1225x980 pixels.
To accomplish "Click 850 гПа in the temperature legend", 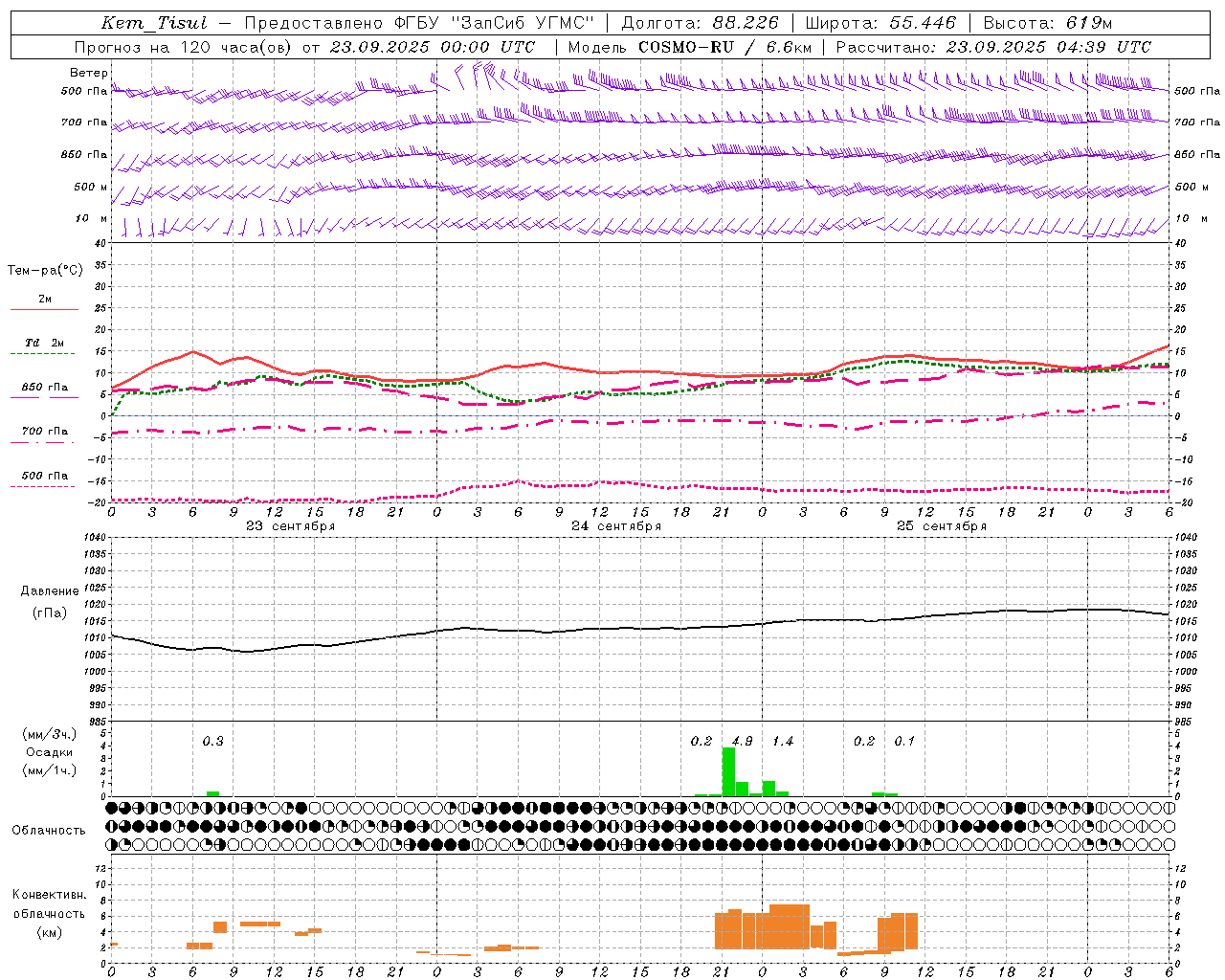I will pos(45,388).
